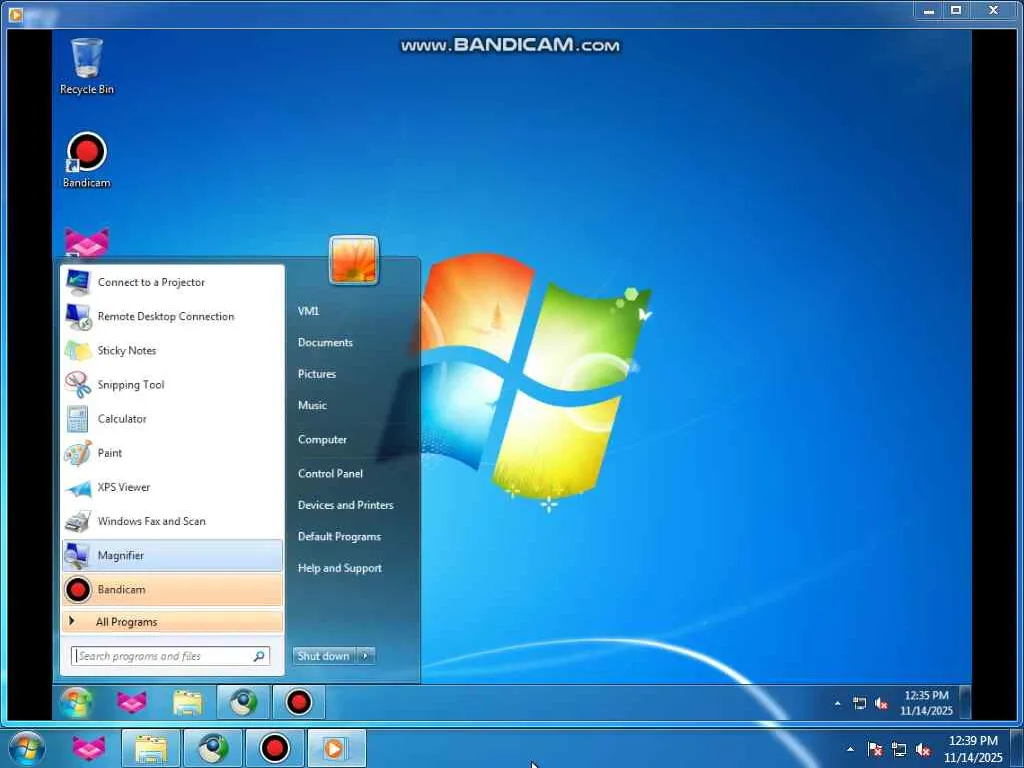Click the outer host Start orb
Viewport: 1024px width, 768px height.
click(x=25, y=748)
